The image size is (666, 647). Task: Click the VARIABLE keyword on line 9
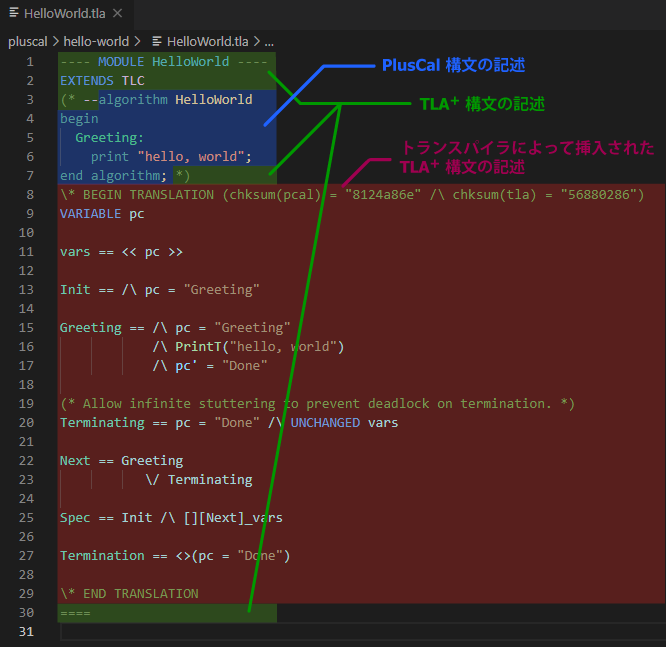91,214
